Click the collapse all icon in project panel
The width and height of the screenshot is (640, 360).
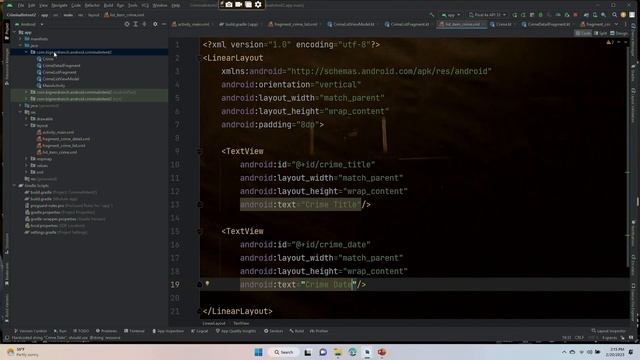pos(144,24)
